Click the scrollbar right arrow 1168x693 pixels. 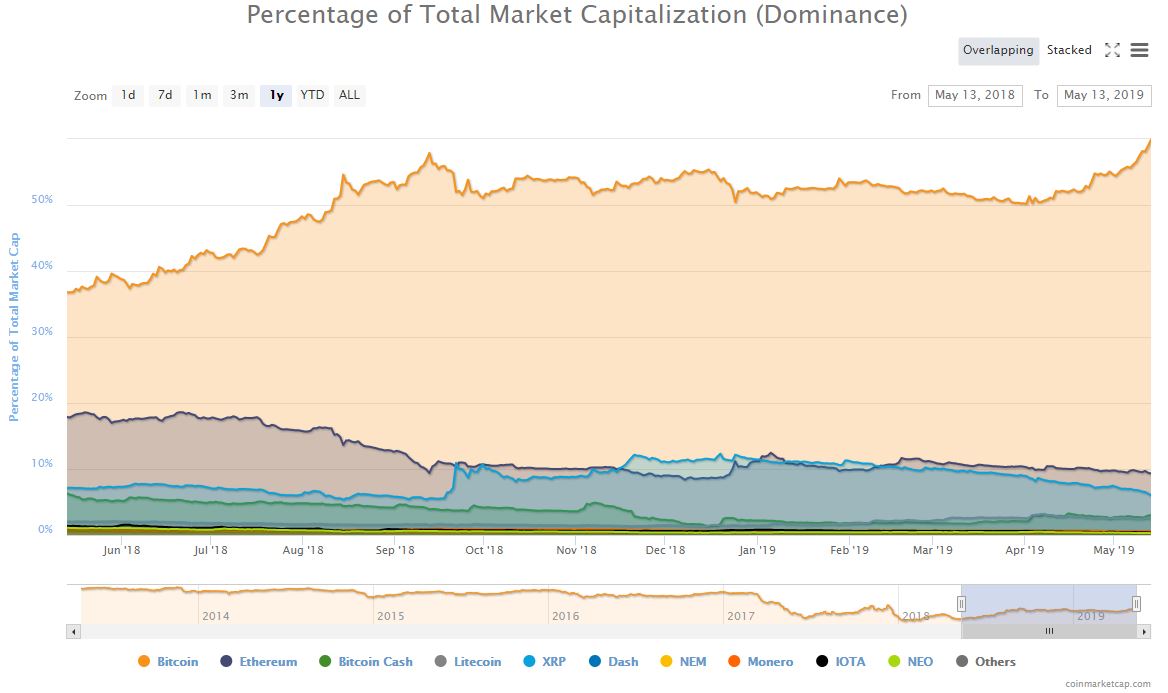1144,631
